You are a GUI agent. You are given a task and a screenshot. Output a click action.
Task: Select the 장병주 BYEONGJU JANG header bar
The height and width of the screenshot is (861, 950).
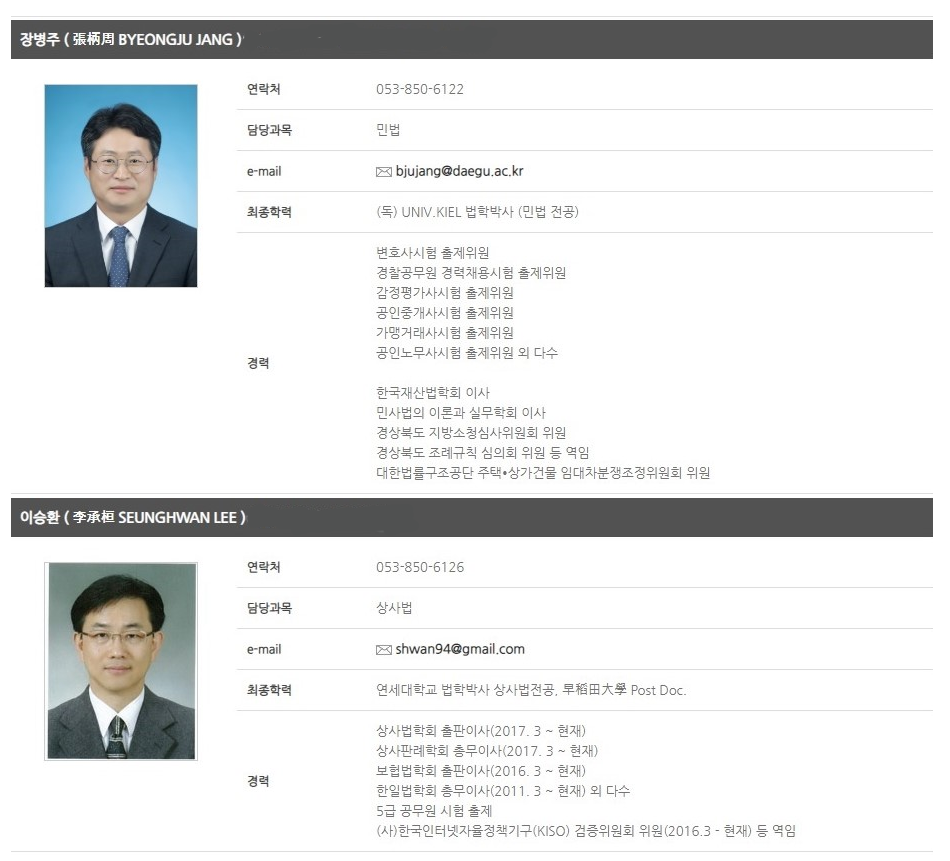pos(471,40)
